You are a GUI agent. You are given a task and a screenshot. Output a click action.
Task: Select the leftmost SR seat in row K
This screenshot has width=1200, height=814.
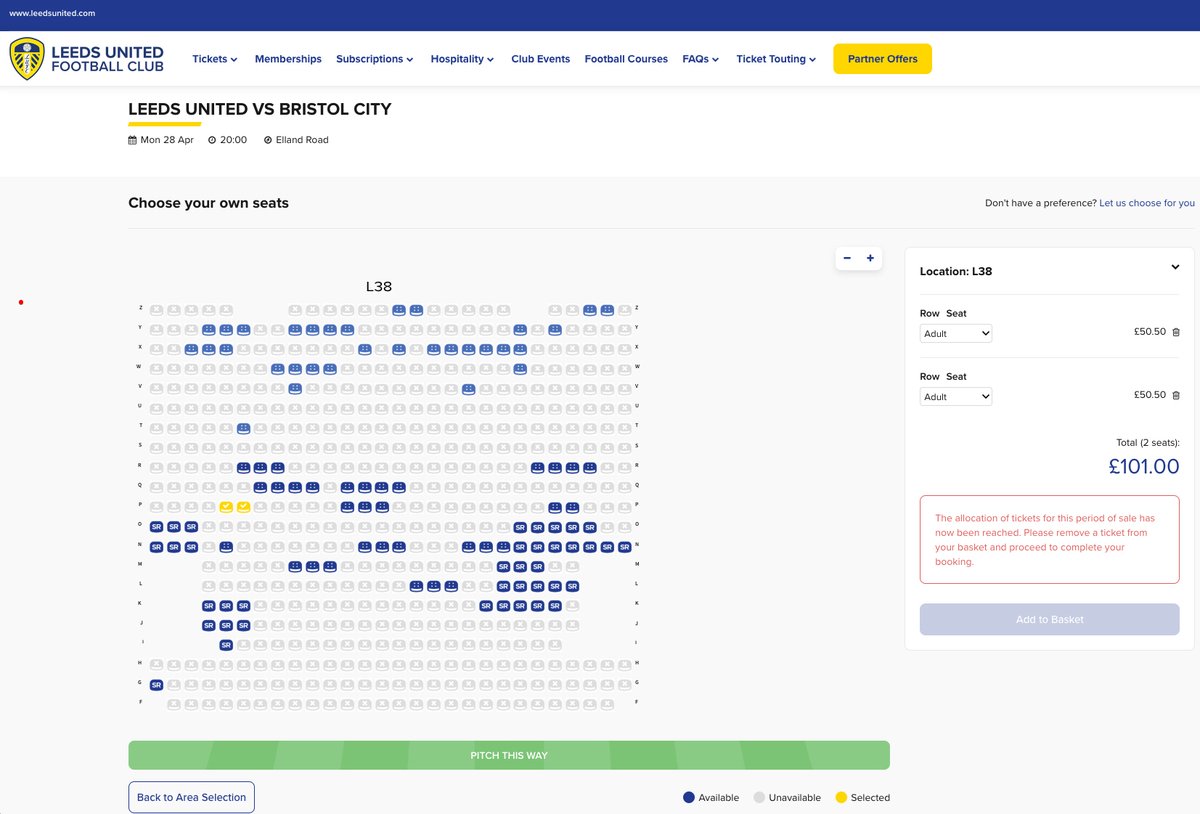tap(208, 606)
